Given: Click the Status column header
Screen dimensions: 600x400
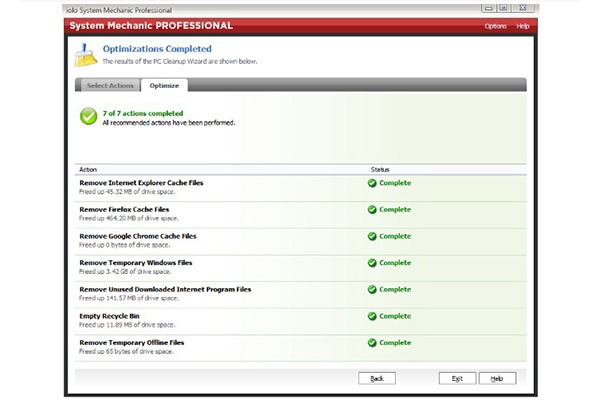Looking at the screenshot, I should click(380, 170).
